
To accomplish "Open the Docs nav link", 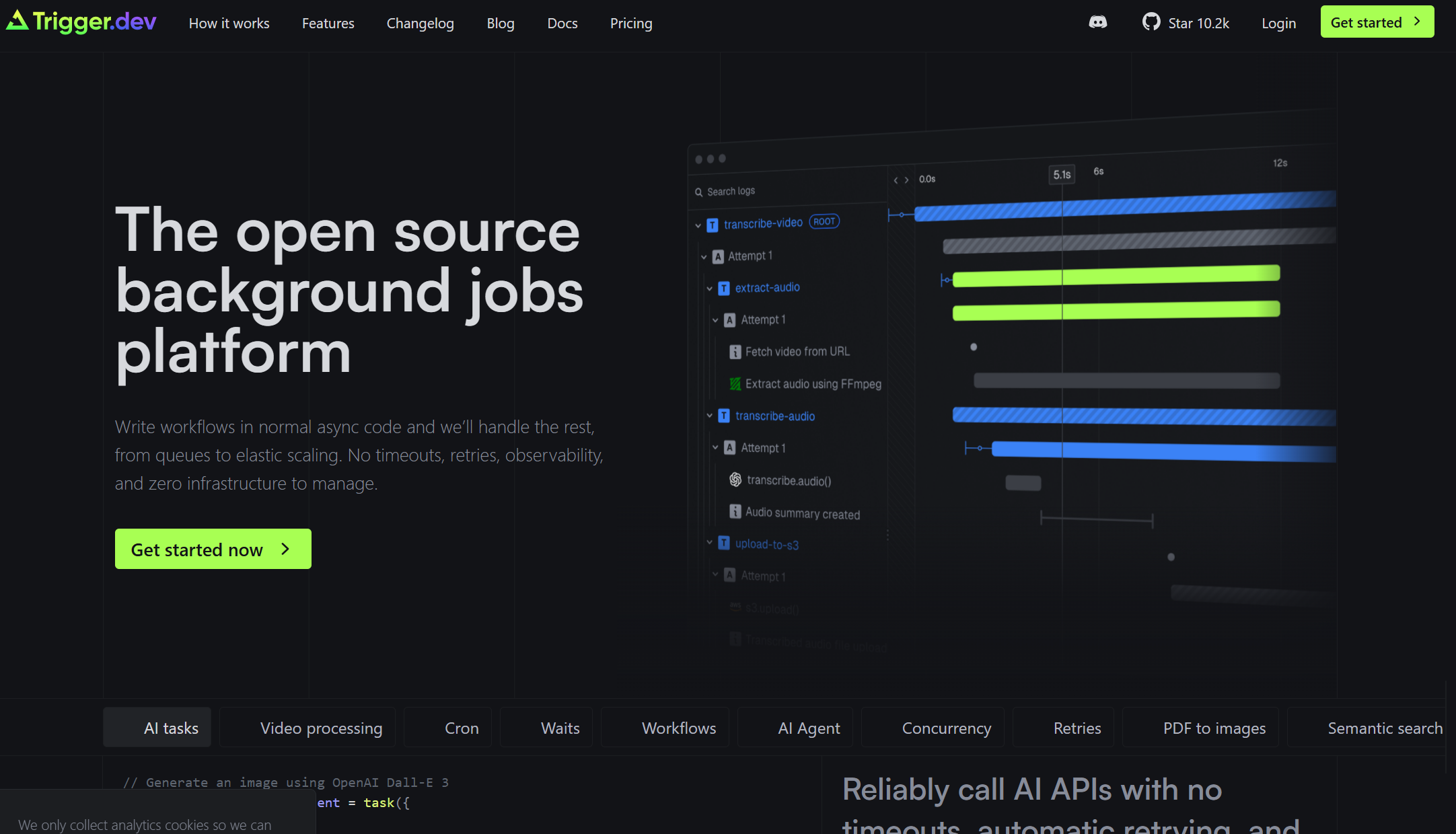I will pos(562,23).
